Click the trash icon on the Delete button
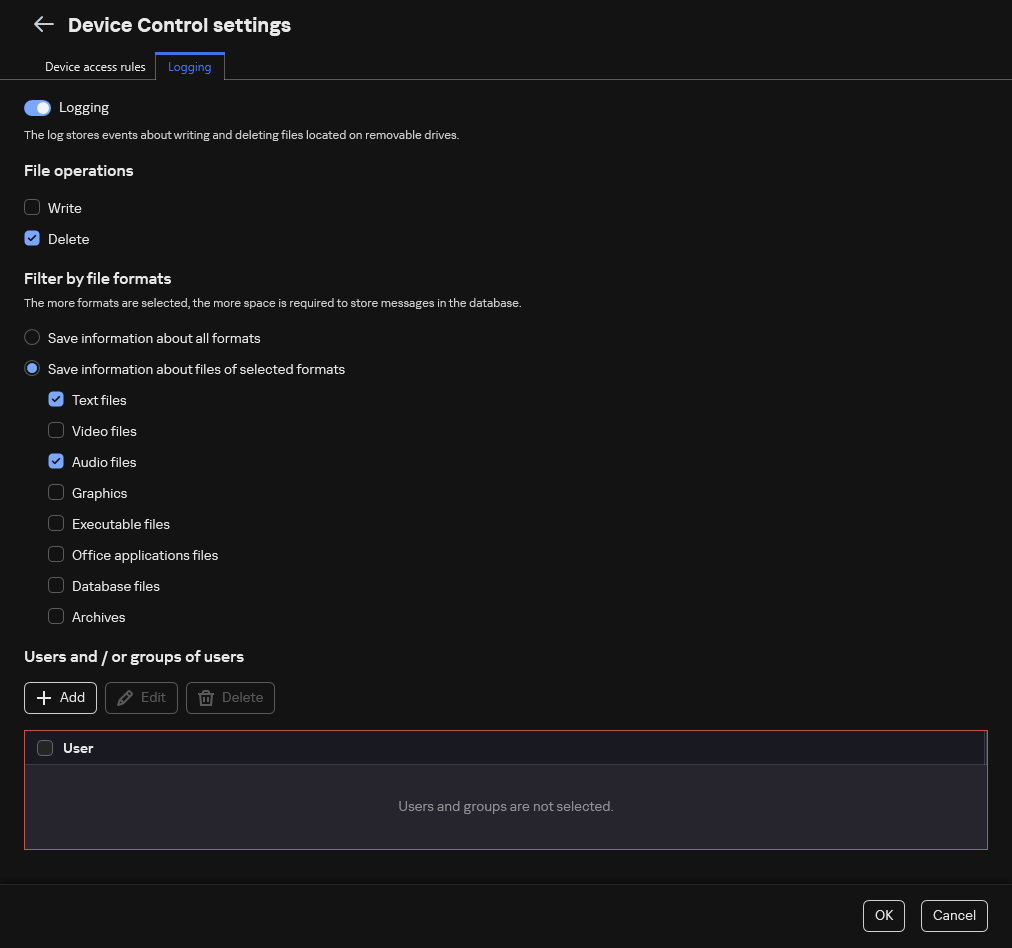 pyautogui.click(x=207, y=697)
